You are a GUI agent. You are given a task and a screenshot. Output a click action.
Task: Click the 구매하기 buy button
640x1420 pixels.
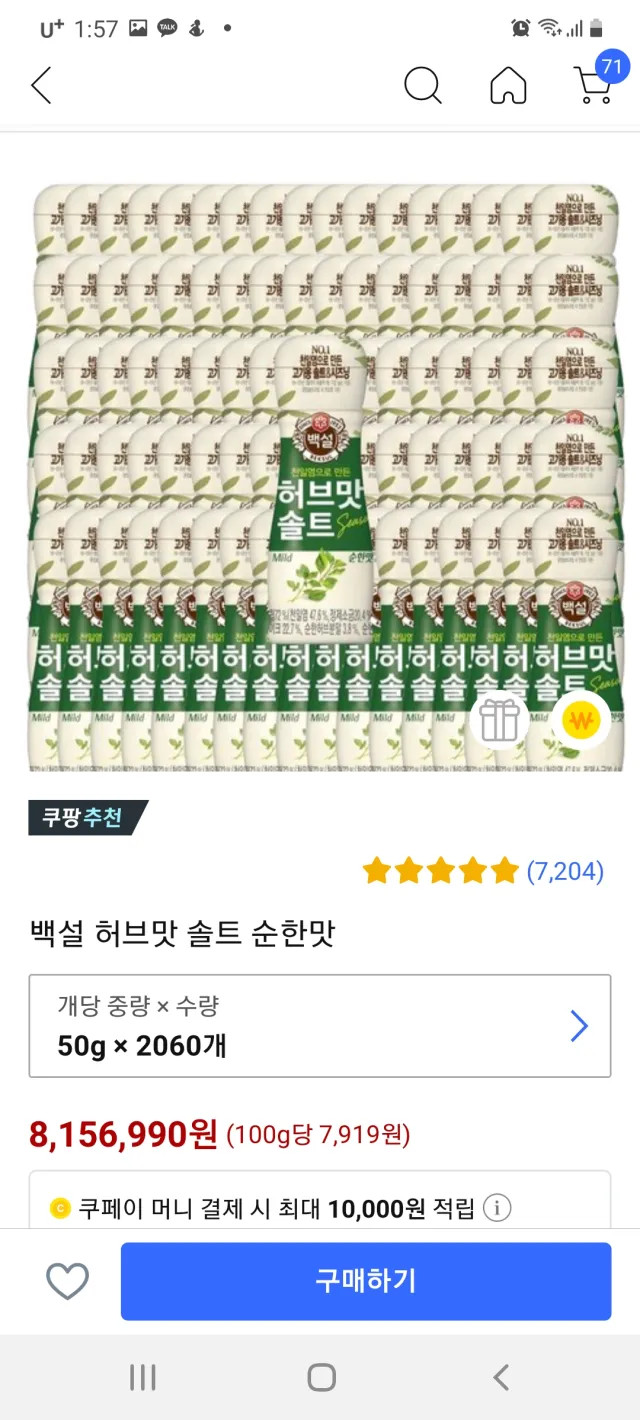366,1281
